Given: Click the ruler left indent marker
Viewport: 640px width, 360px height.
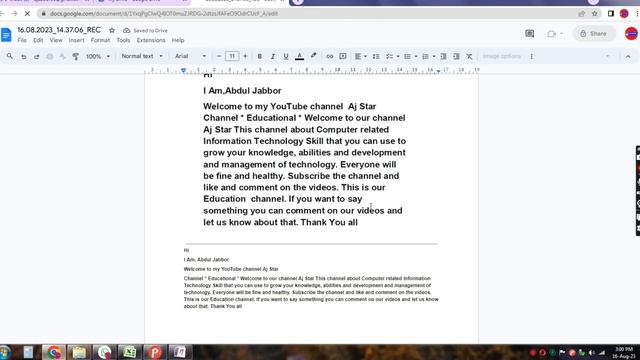Looking at the screenshot, I should pyautogui.click(x=184, y=71).
